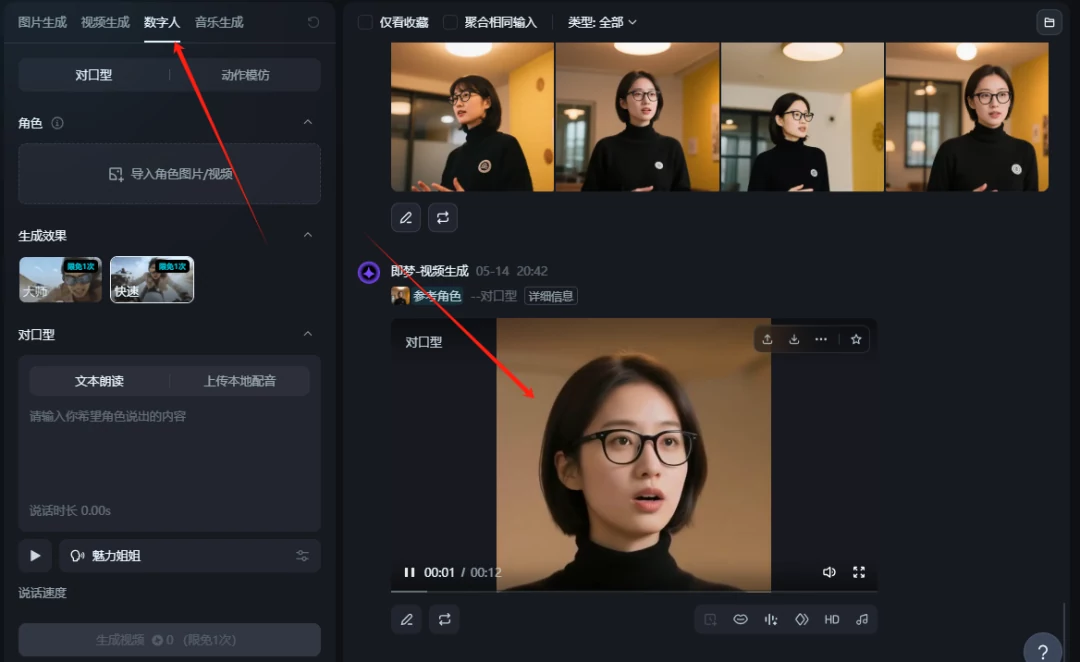
Task: Select the 文本朗读 option
Action: pos(99,381)
